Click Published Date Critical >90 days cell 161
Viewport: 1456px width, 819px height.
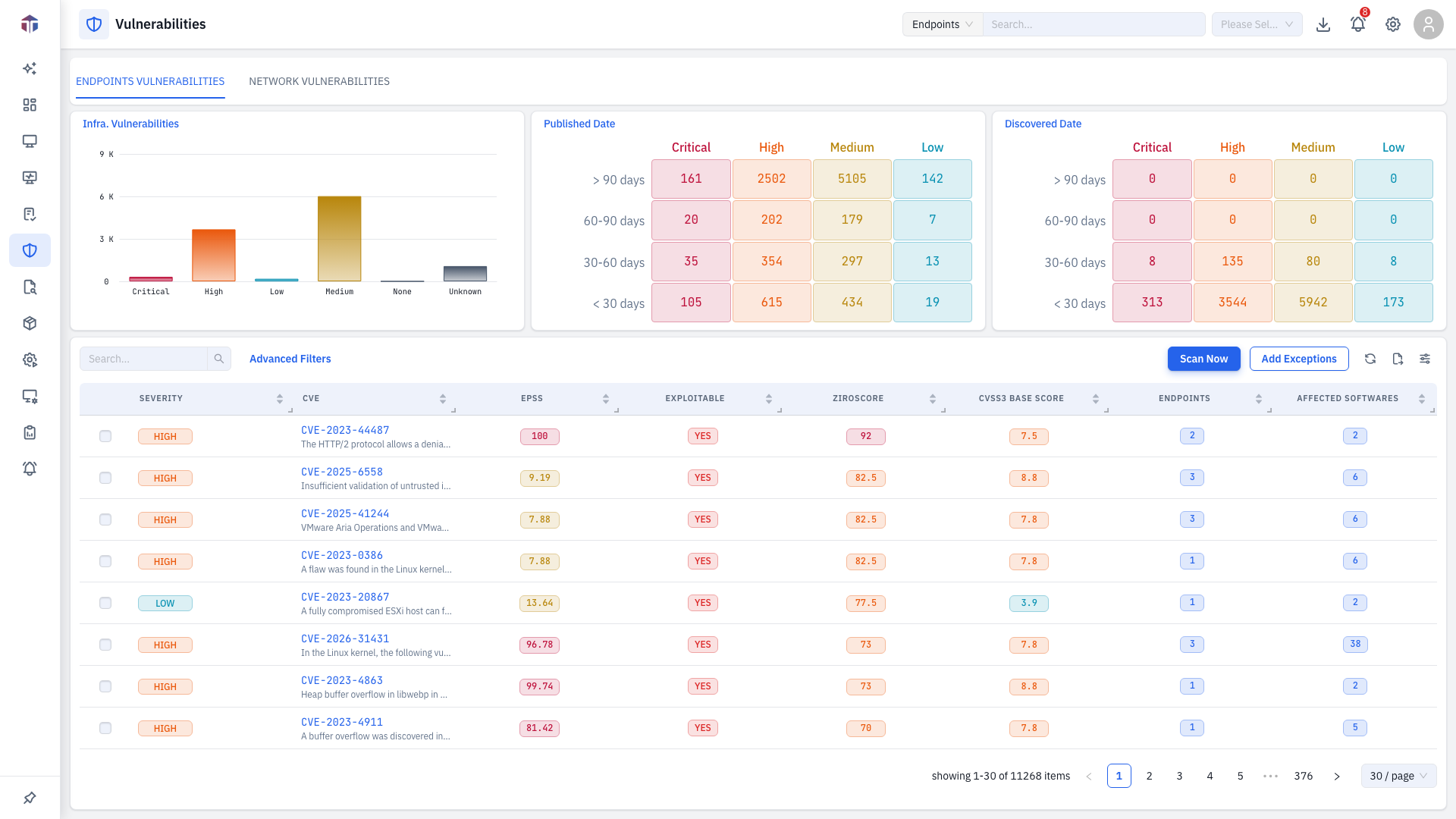click(691, 179)
